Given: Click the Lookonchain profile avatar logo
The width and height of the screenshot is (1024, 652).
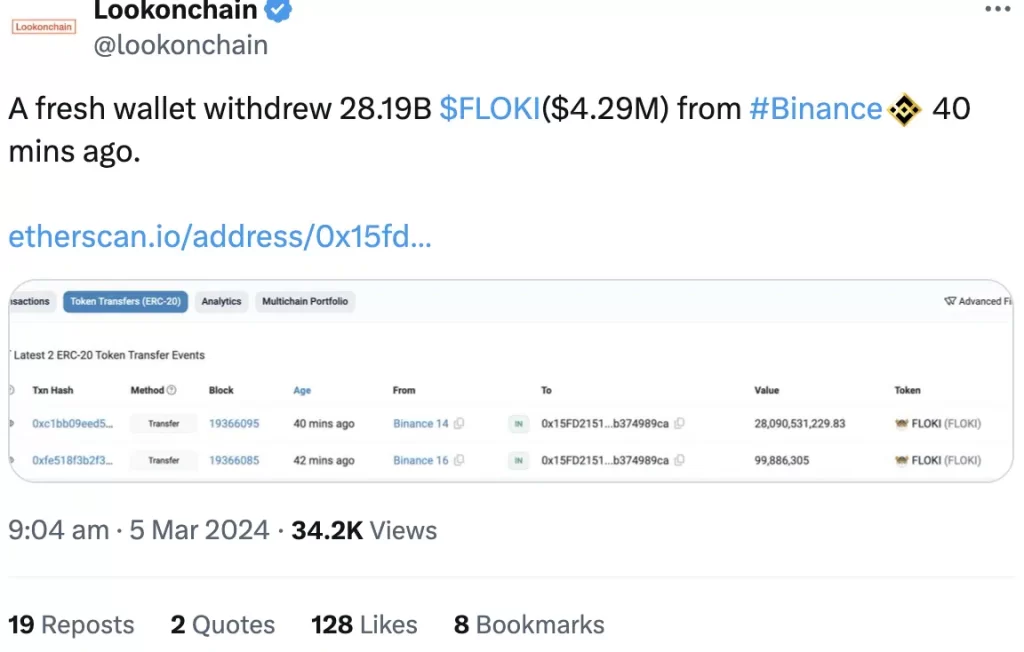Looking at the screenshot, I should (42, 27).
